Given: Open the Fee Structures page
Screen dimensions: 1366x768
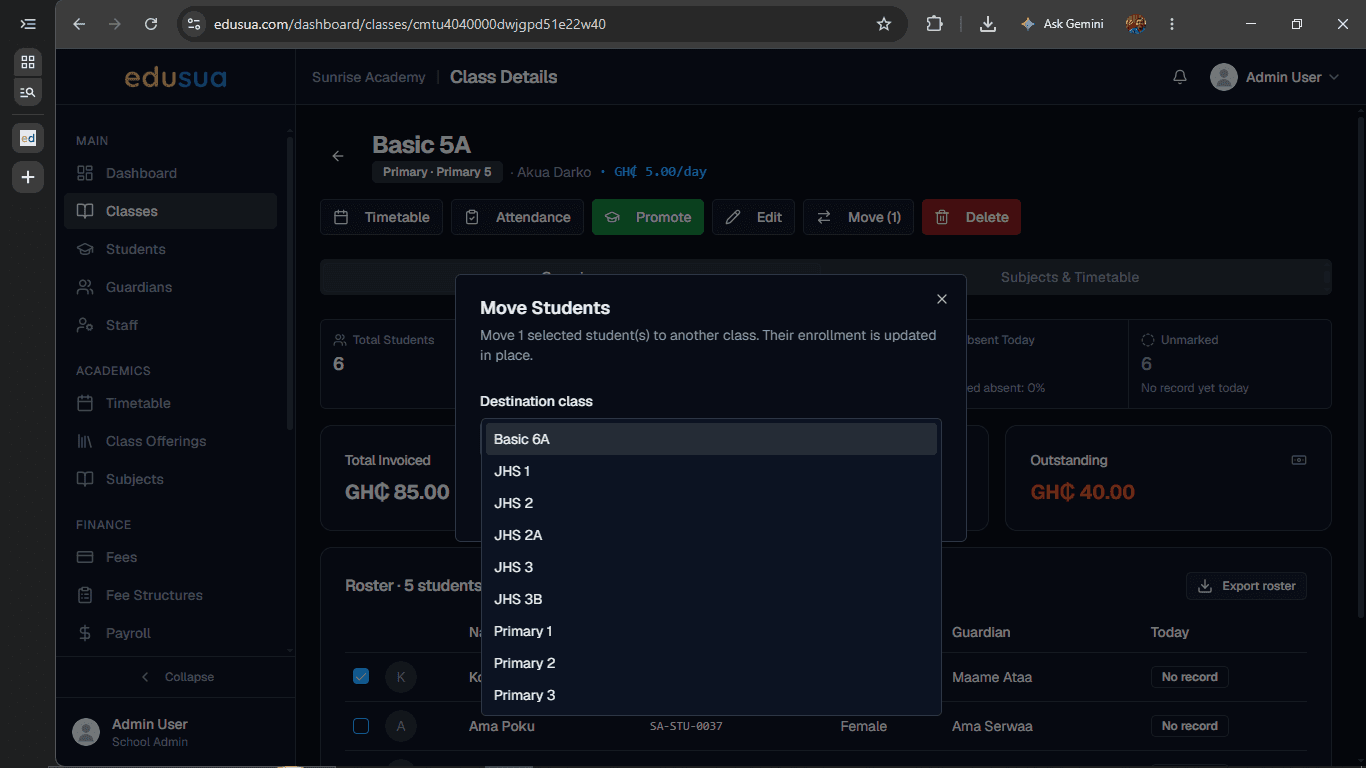Looking at the screenshot, I should pos(170,595).
